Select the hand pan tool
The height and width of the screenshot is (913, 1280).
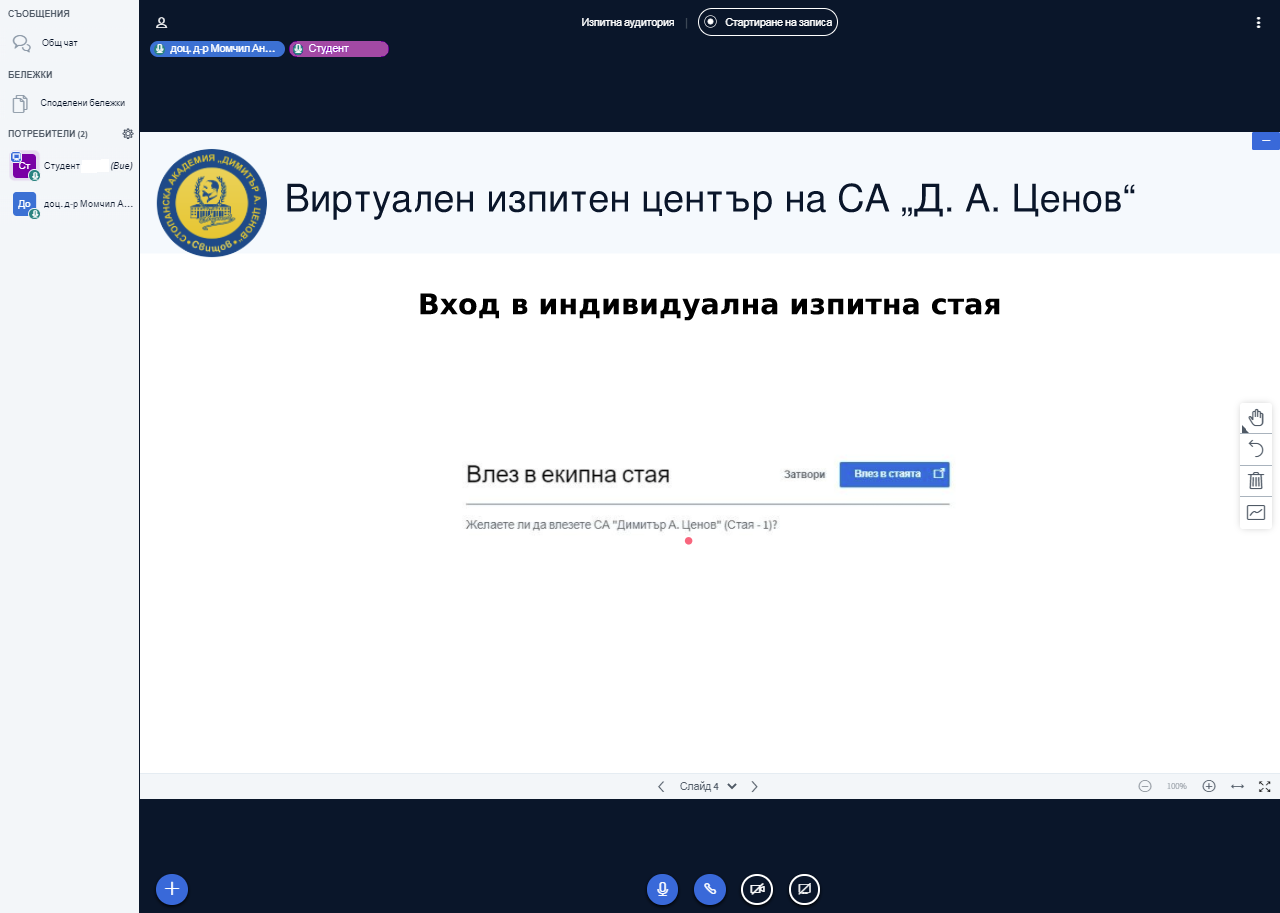click(1256, 418)
